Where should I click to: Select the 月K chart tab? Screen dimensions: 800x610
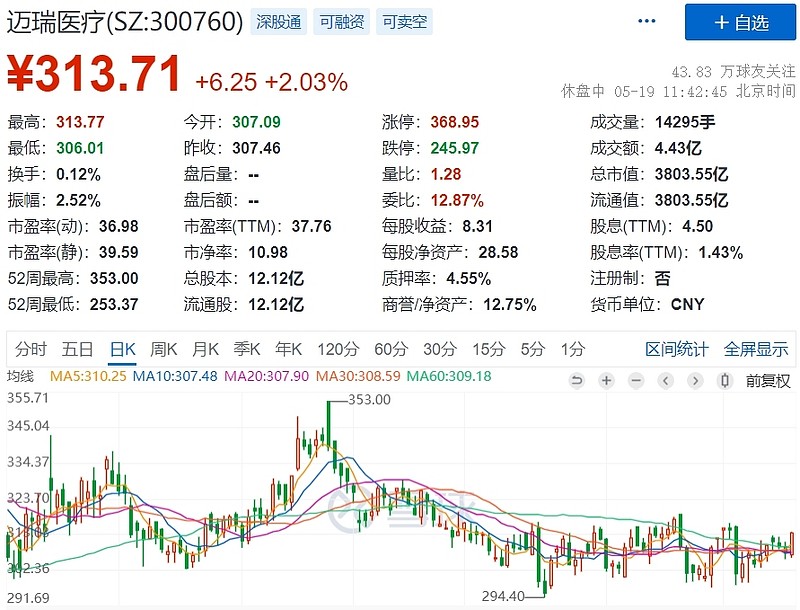click(x=206, y=349)
